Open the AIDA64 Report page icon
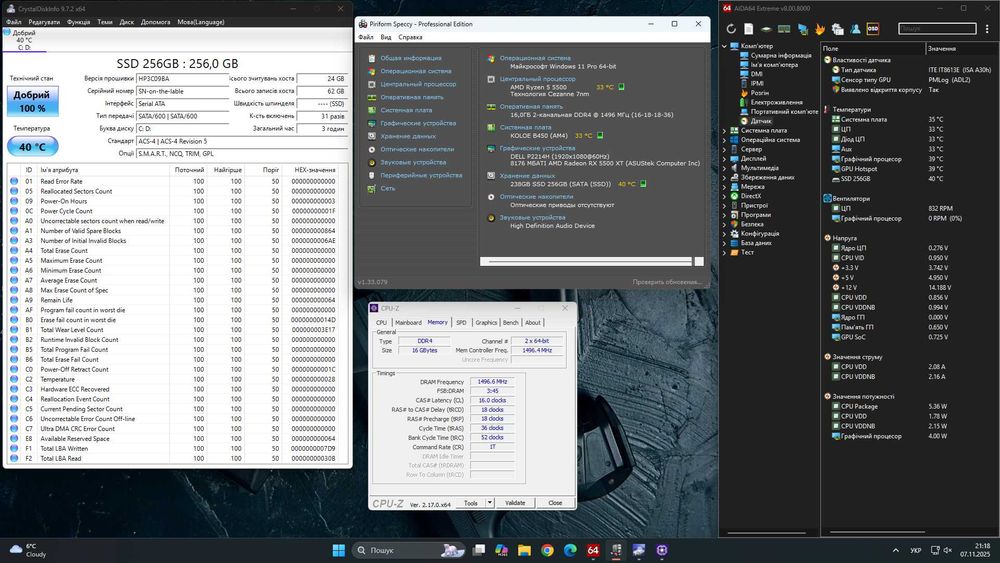Screen dimensions: 1000x563 click(x=749, y=29)
